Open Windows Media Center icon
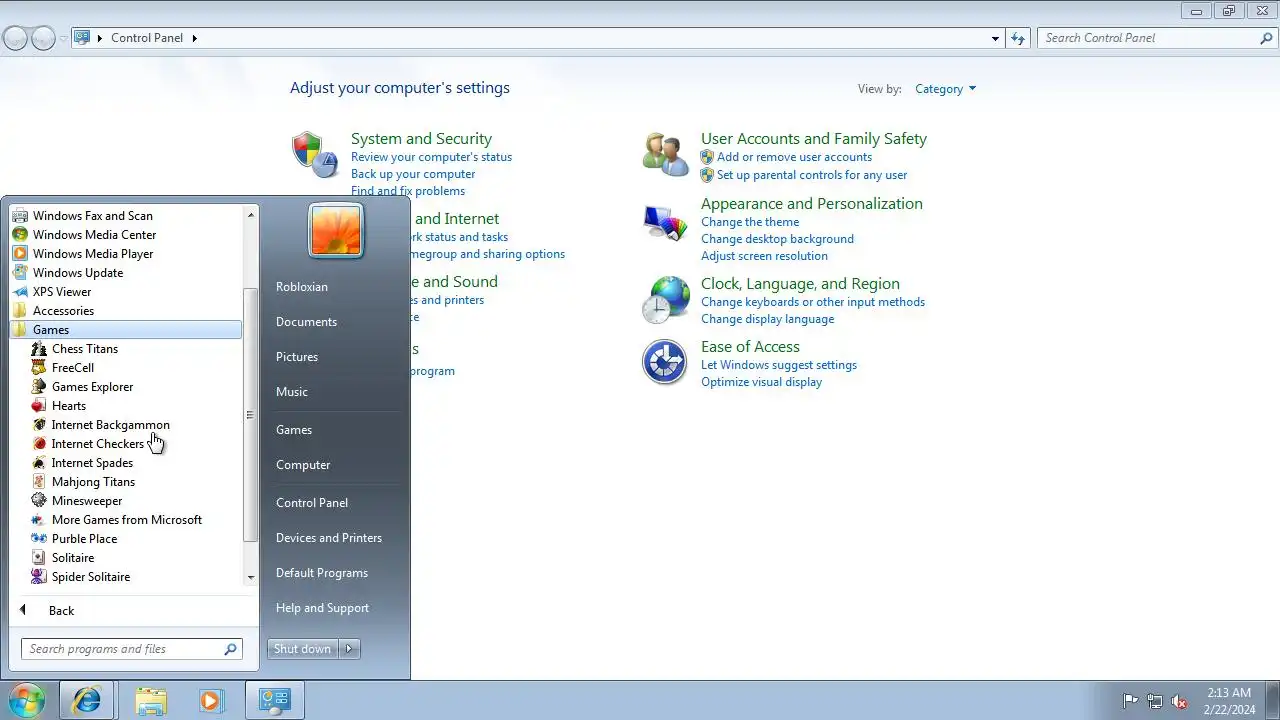This screenshot has width=1280, height=720. click(20, 235)
